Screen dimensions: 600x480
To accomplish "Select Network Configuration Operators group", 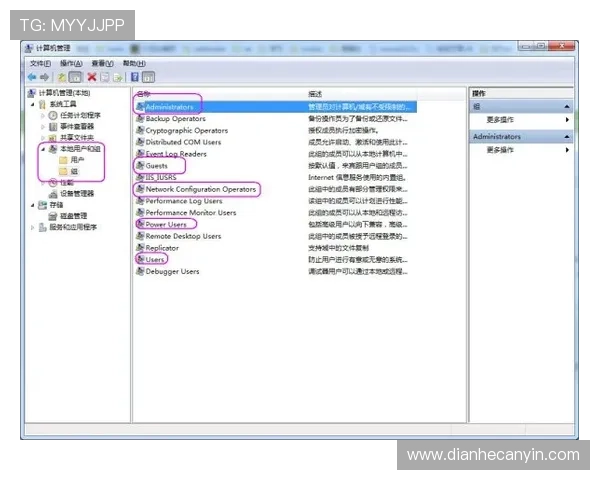I will (x=201, y=189).
